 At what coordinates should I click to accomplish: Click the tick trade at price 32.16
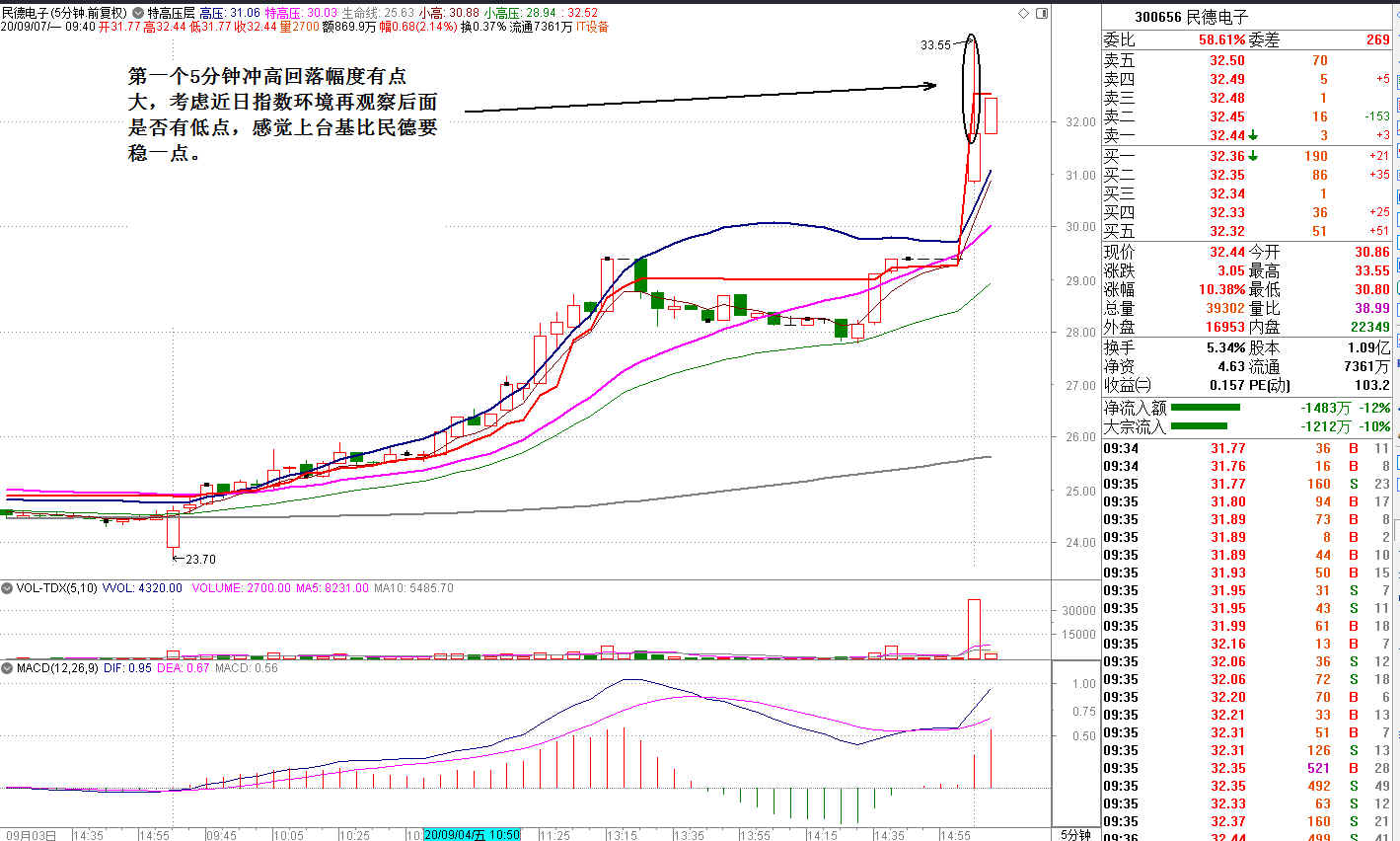click(1228, 644)
